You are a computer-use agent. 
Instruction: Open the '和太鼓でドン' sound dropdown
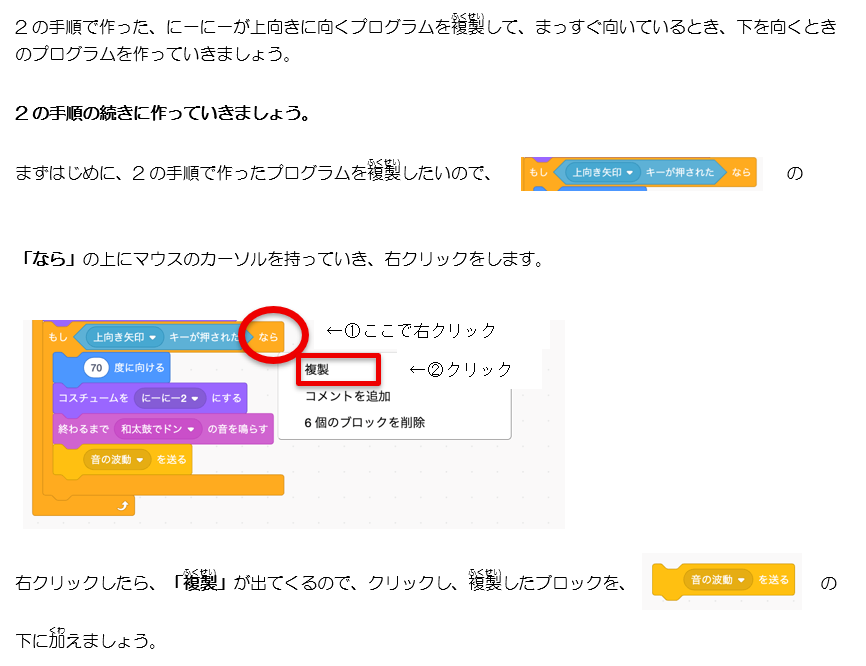pyautogui.click(x=157, y=428)
